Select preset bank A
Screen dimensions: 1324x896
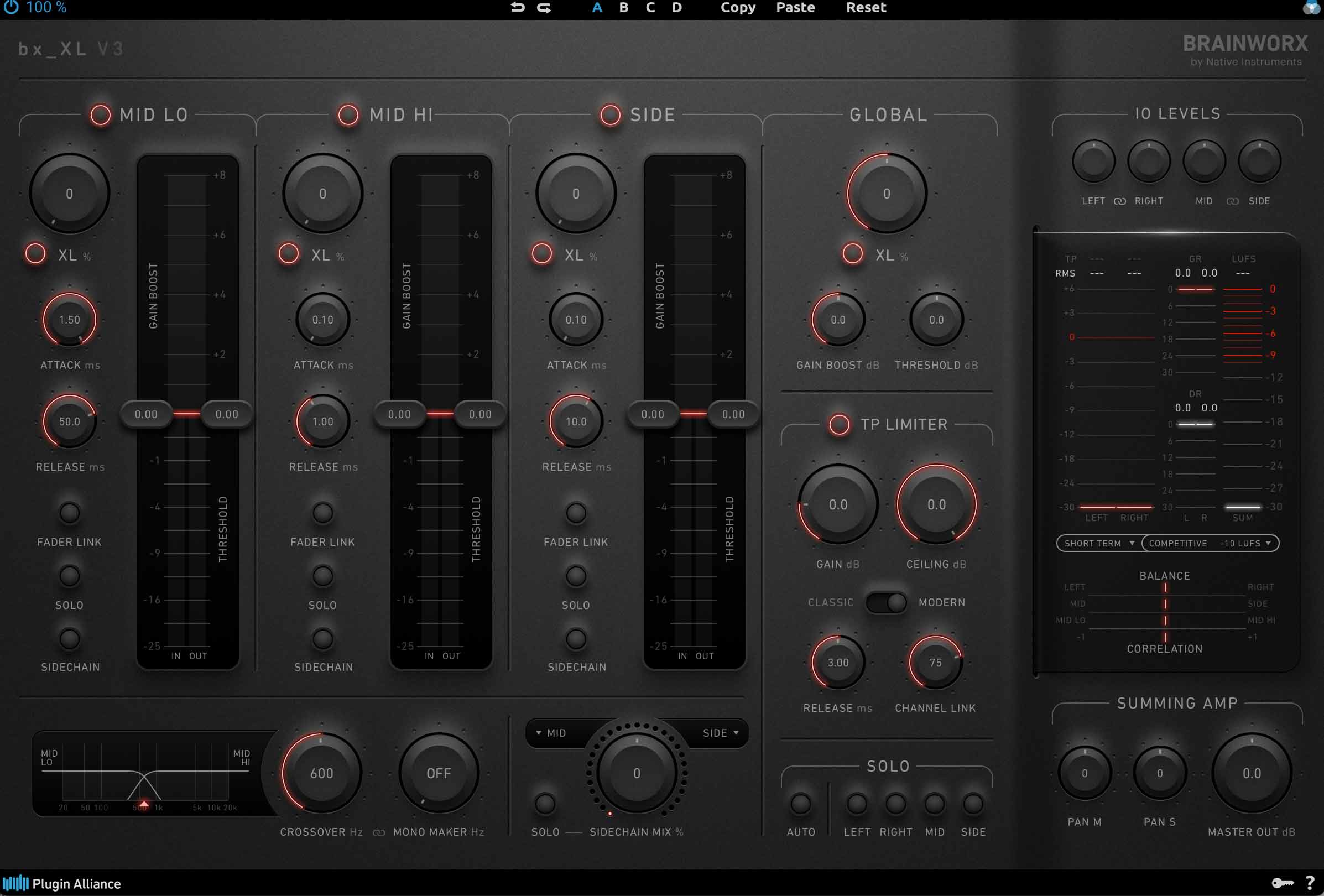tap(597, 7)
